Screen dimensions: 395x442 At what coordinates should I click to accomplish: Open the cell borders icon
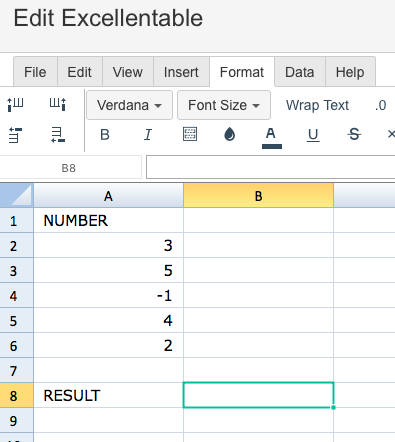pyautogui.click(x=190, y=134)
